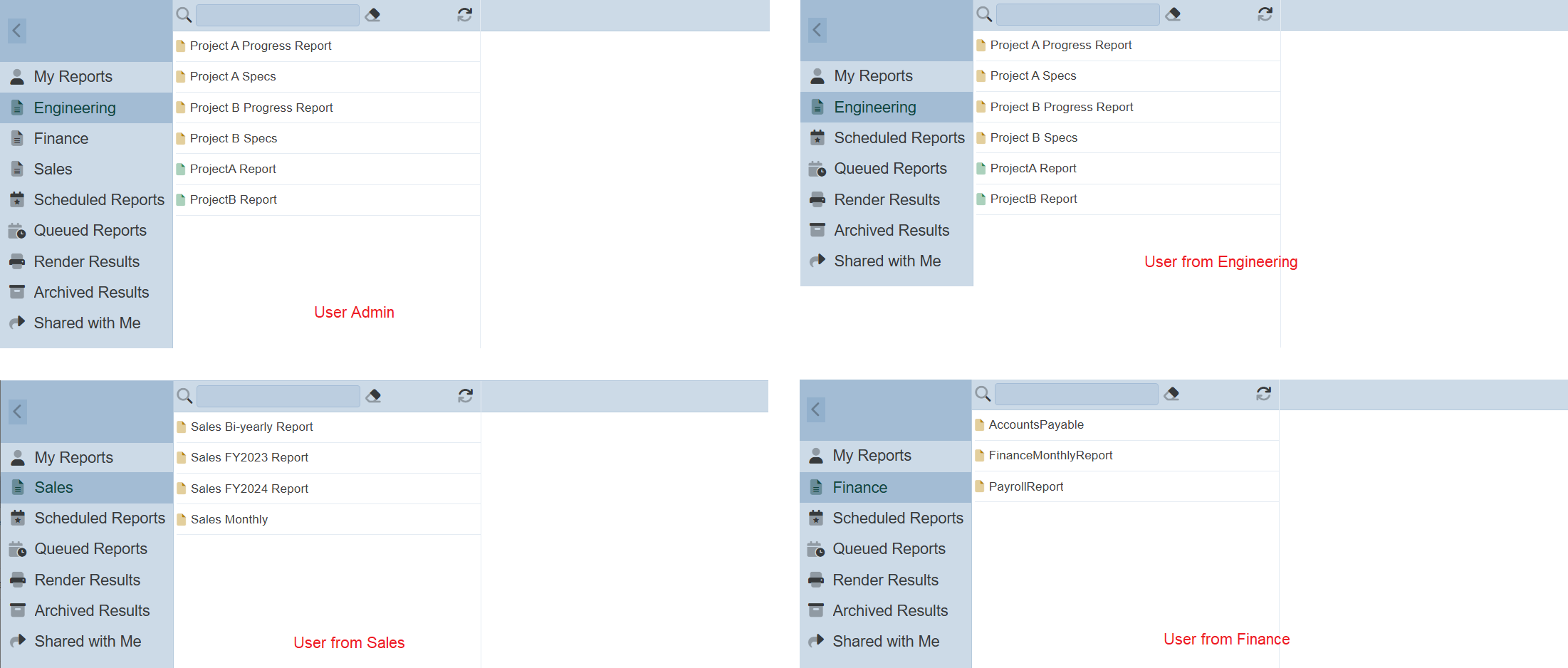Click refresh icon in the User Admin panel
The width and height of the screenshot is (1568, 668).
pos(464,15)
